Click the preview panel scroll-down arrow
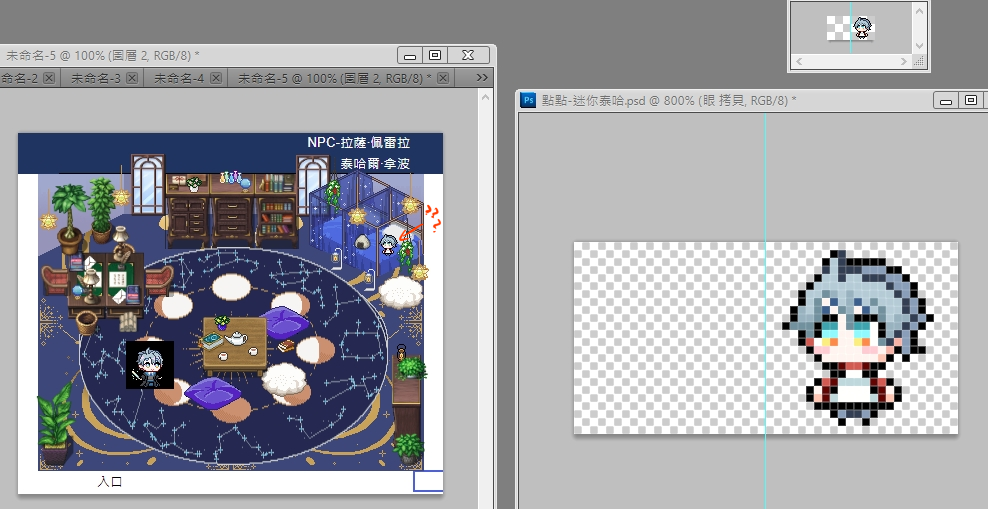Image resolution: width=988 pixels, height=509 pixels. tap(919, 46)
